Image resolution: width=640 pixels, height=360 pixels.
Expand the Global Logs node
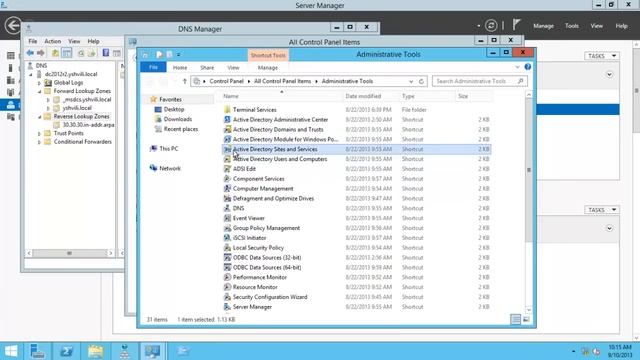coord(40,83)
